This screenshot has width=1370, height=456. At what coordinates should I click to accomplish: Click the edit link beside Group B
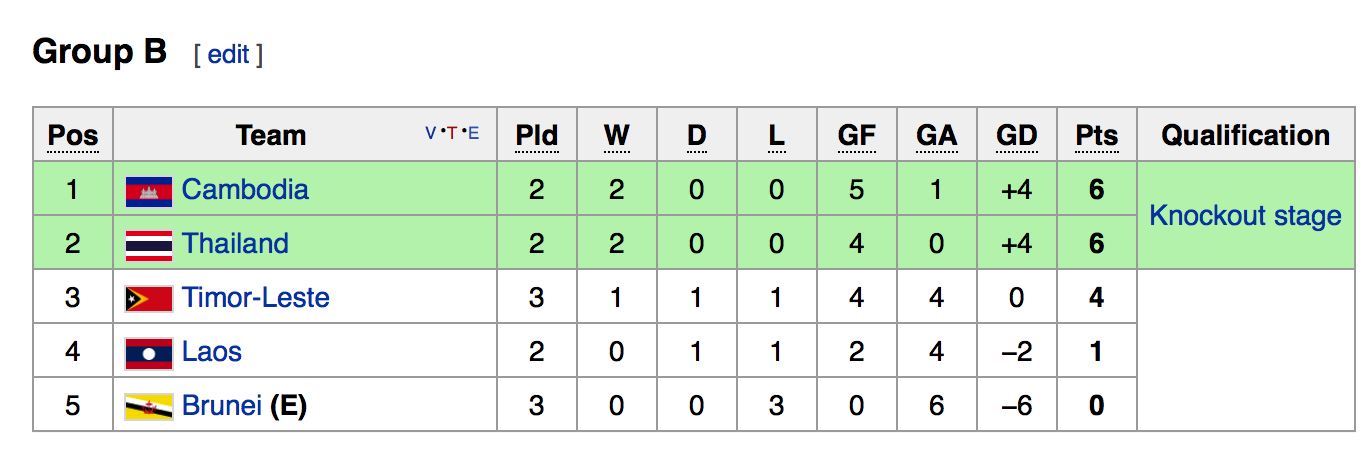[x=228, y=54]
